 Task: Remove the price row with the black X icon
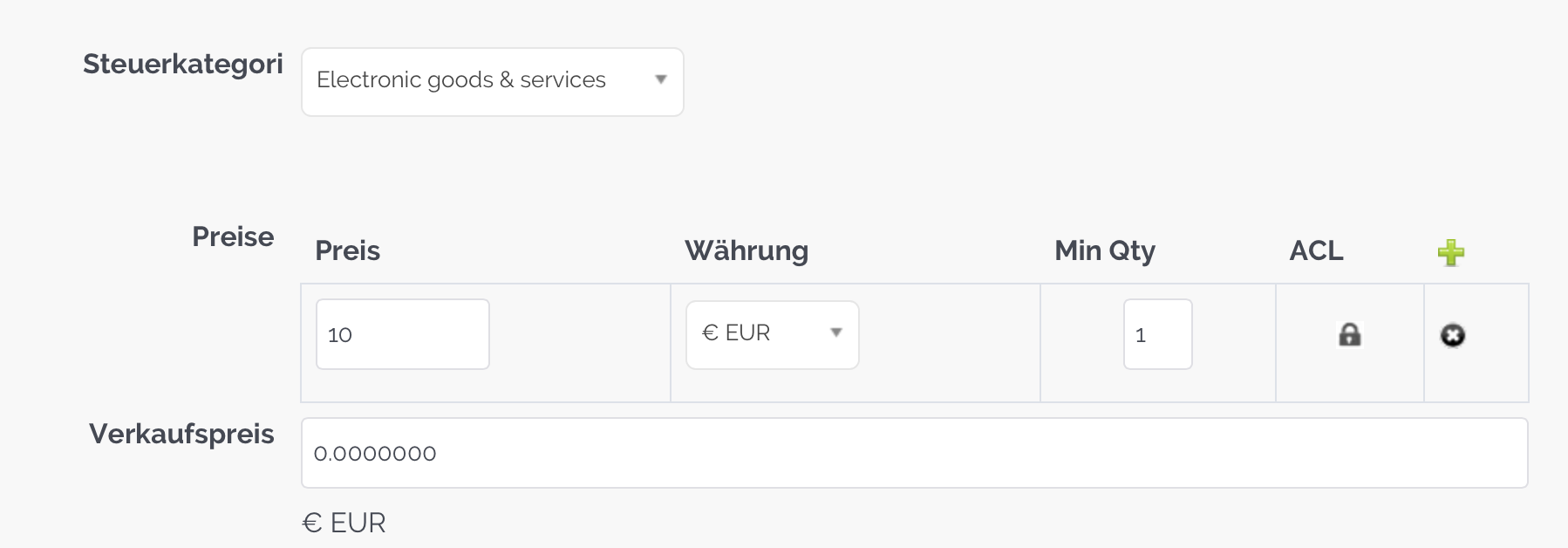1452,335
